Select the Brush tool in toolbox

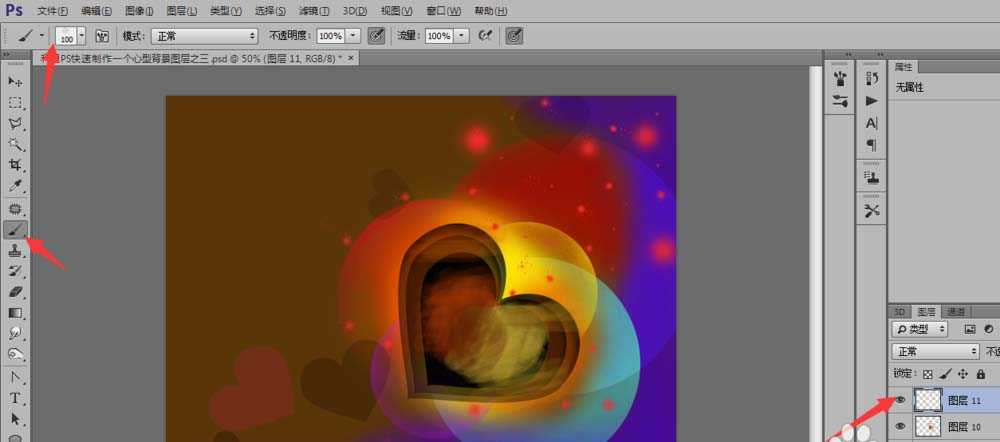[x=15, y=229]
